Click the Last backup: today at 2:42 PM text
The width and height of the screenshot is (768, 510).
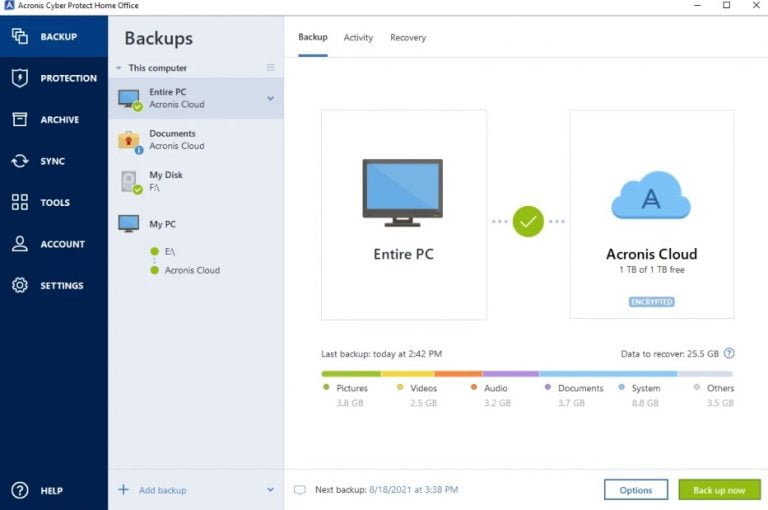pos(382,354)
